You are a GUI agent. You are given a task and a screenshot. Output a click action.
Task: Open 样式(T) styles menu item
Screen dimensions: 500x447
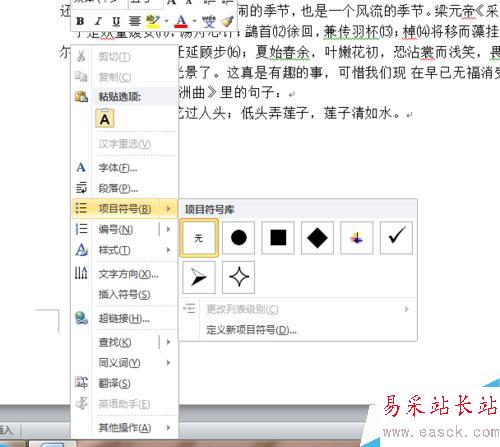pyautogui.click(x=114, y=250)
